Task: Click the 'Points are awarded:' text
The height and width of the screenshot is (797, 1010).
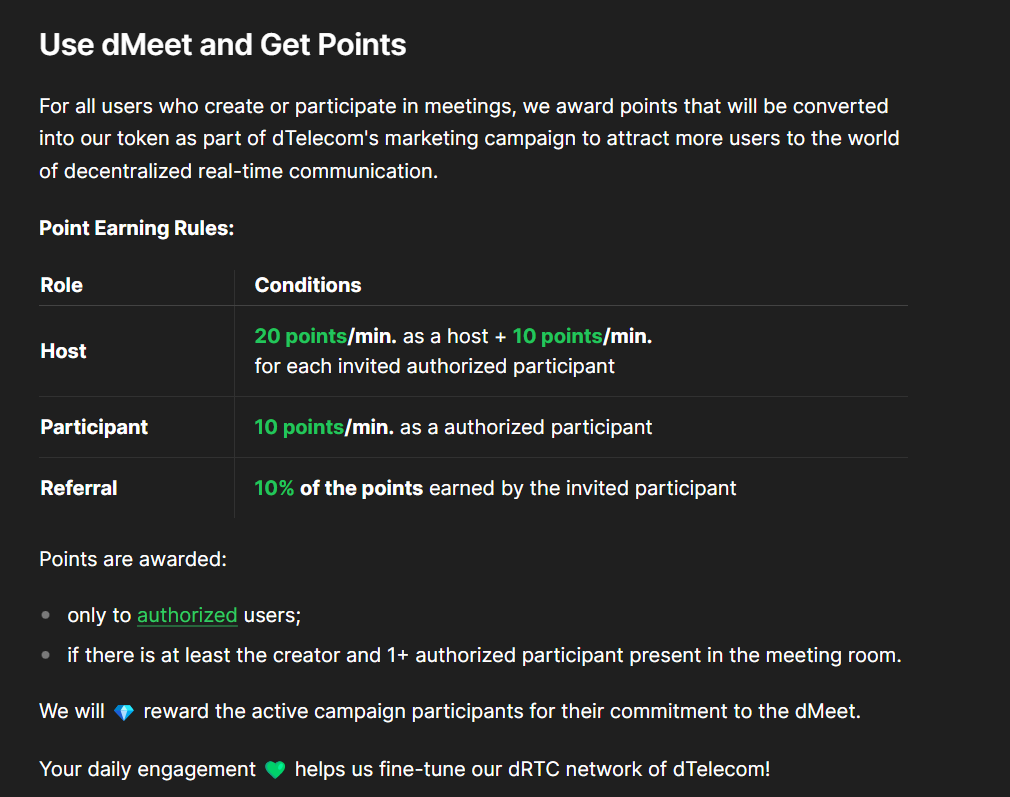Action: pos(133,559)
